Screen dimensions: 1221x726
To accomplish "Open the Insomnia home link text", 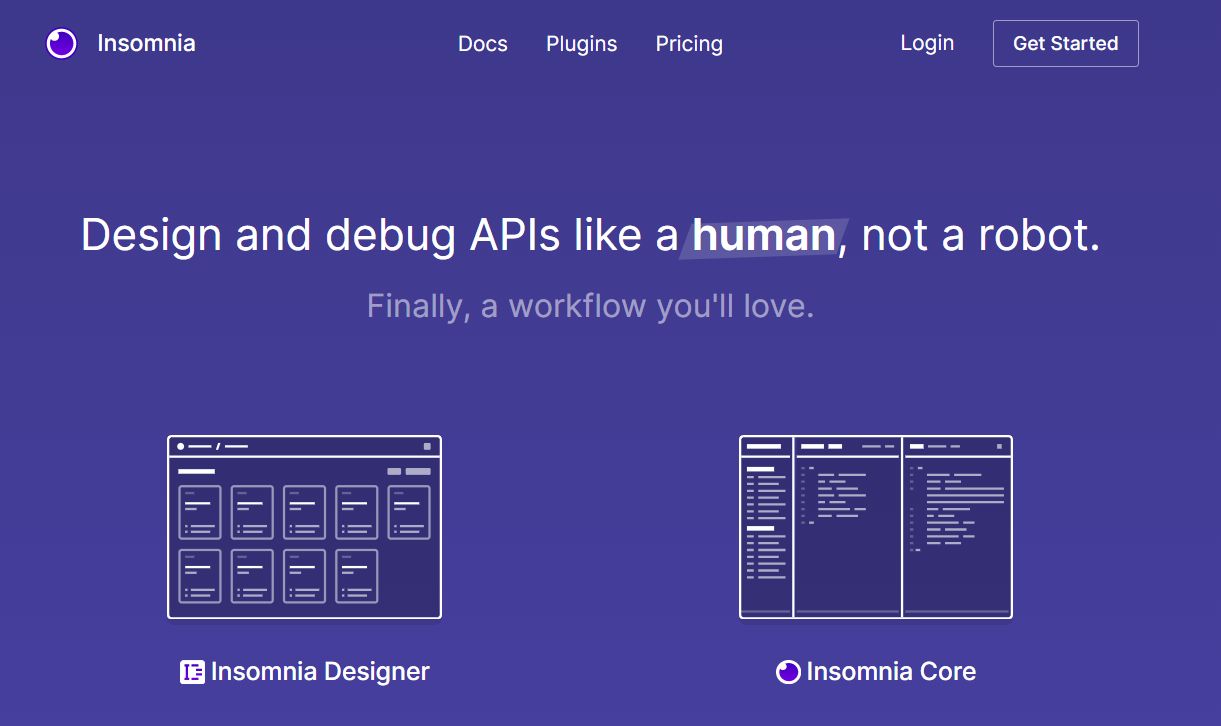I will [x=146, y=43].
